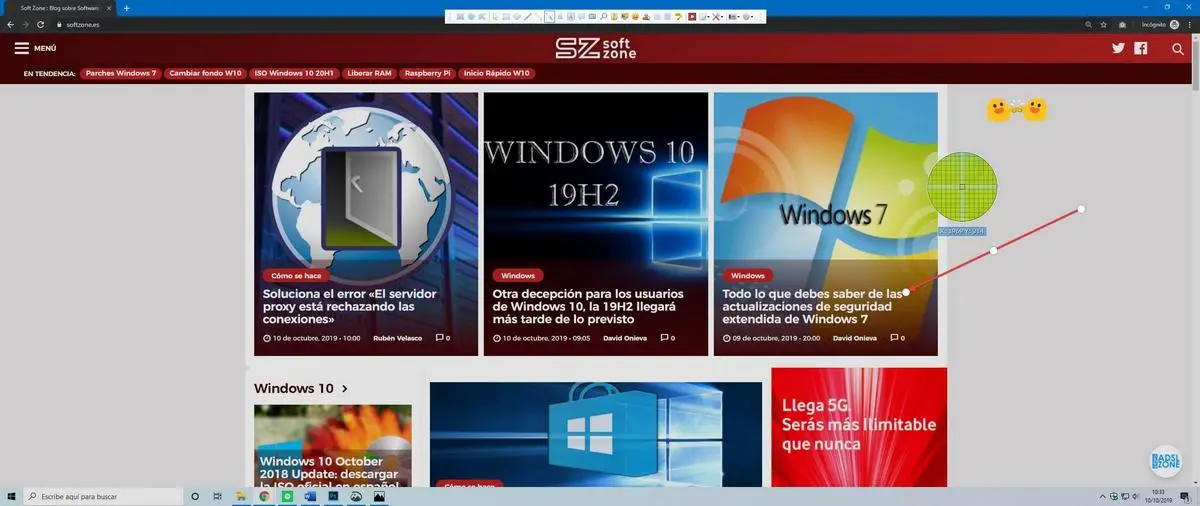Image resolution: width=1200 pixels, height=506 pixels.
Task: Open the Inicio Rápido W10 tag
Action: click(496, 73)
